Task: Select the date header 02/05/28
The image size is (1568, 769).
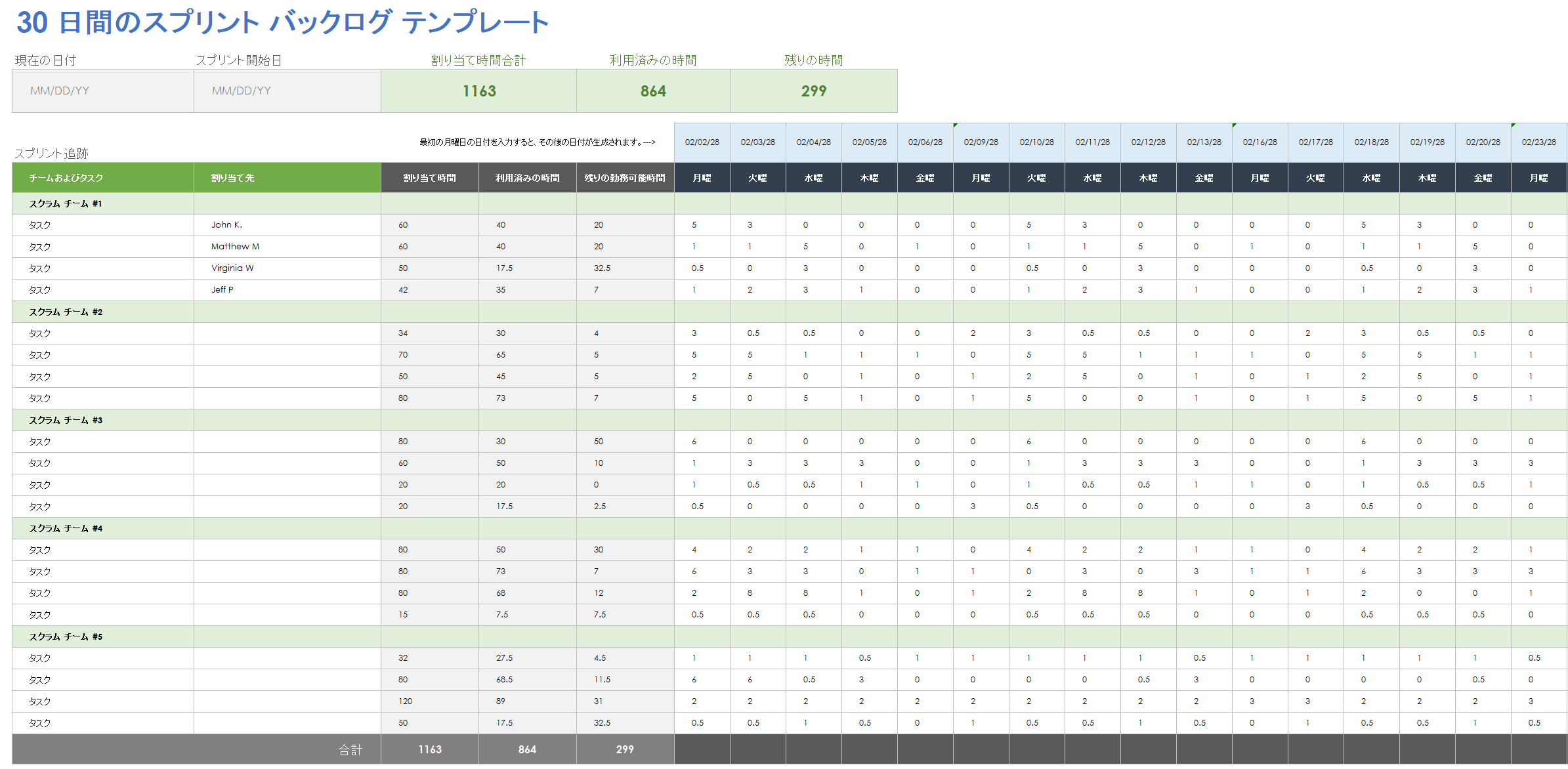Action: click(x=870, y=142)
